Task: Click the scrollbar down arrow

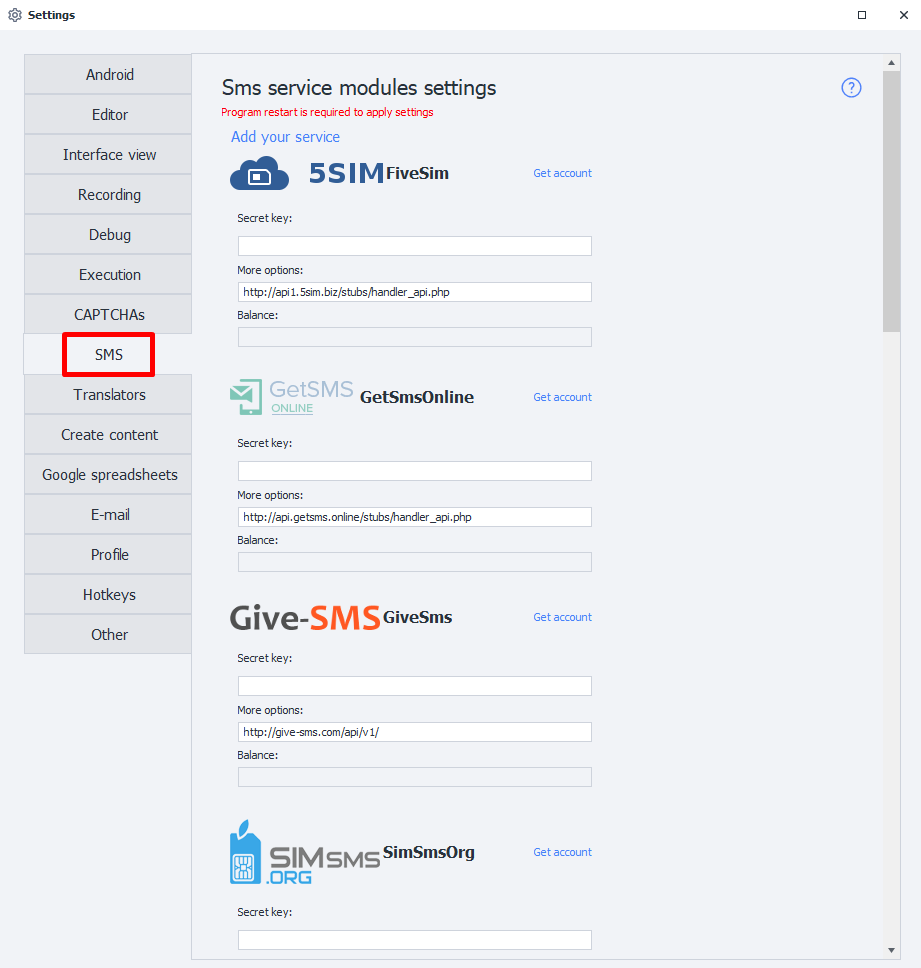Action: (892, 949)
